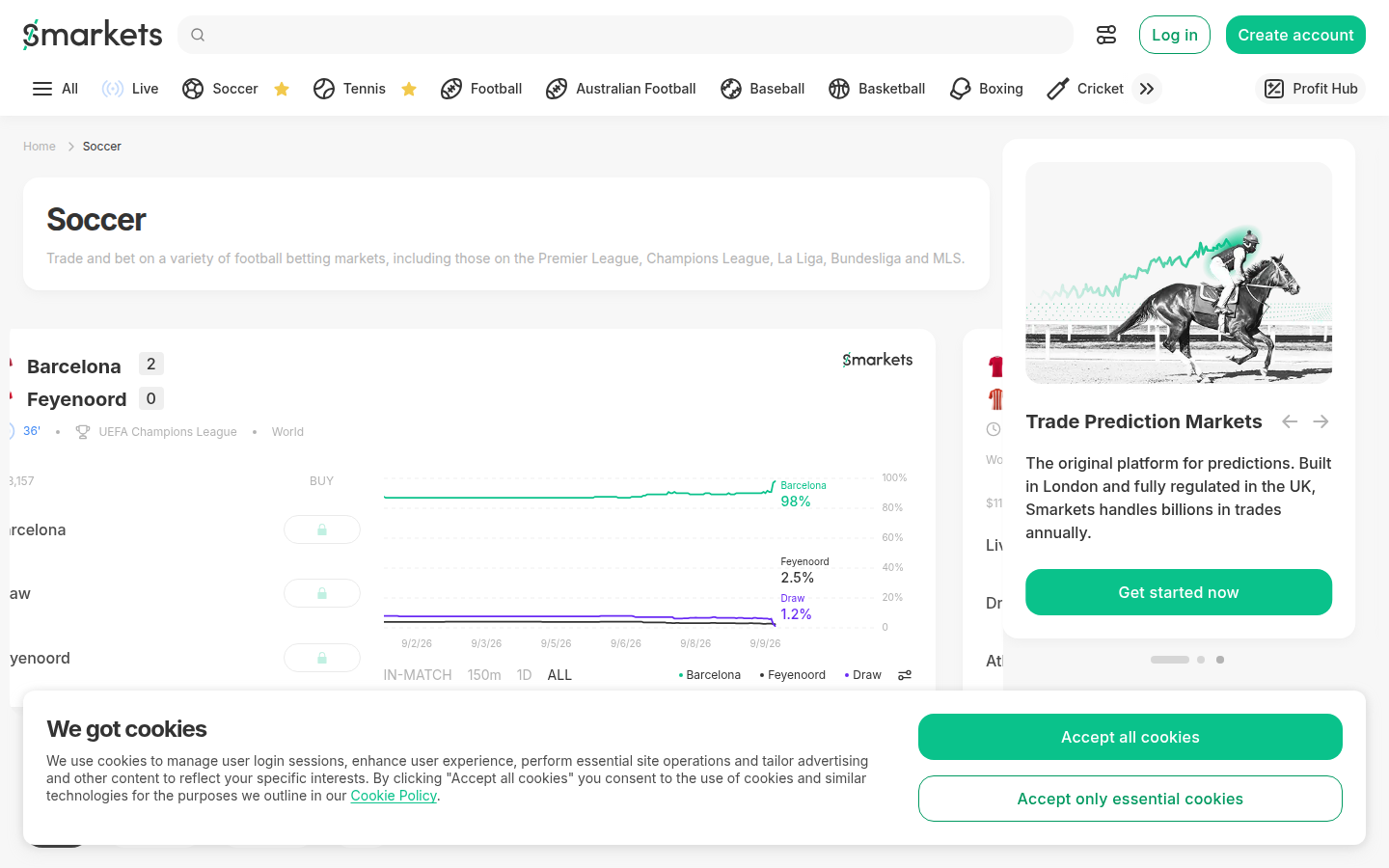
Task: Click the search magnifier icon
Action: 198,35
